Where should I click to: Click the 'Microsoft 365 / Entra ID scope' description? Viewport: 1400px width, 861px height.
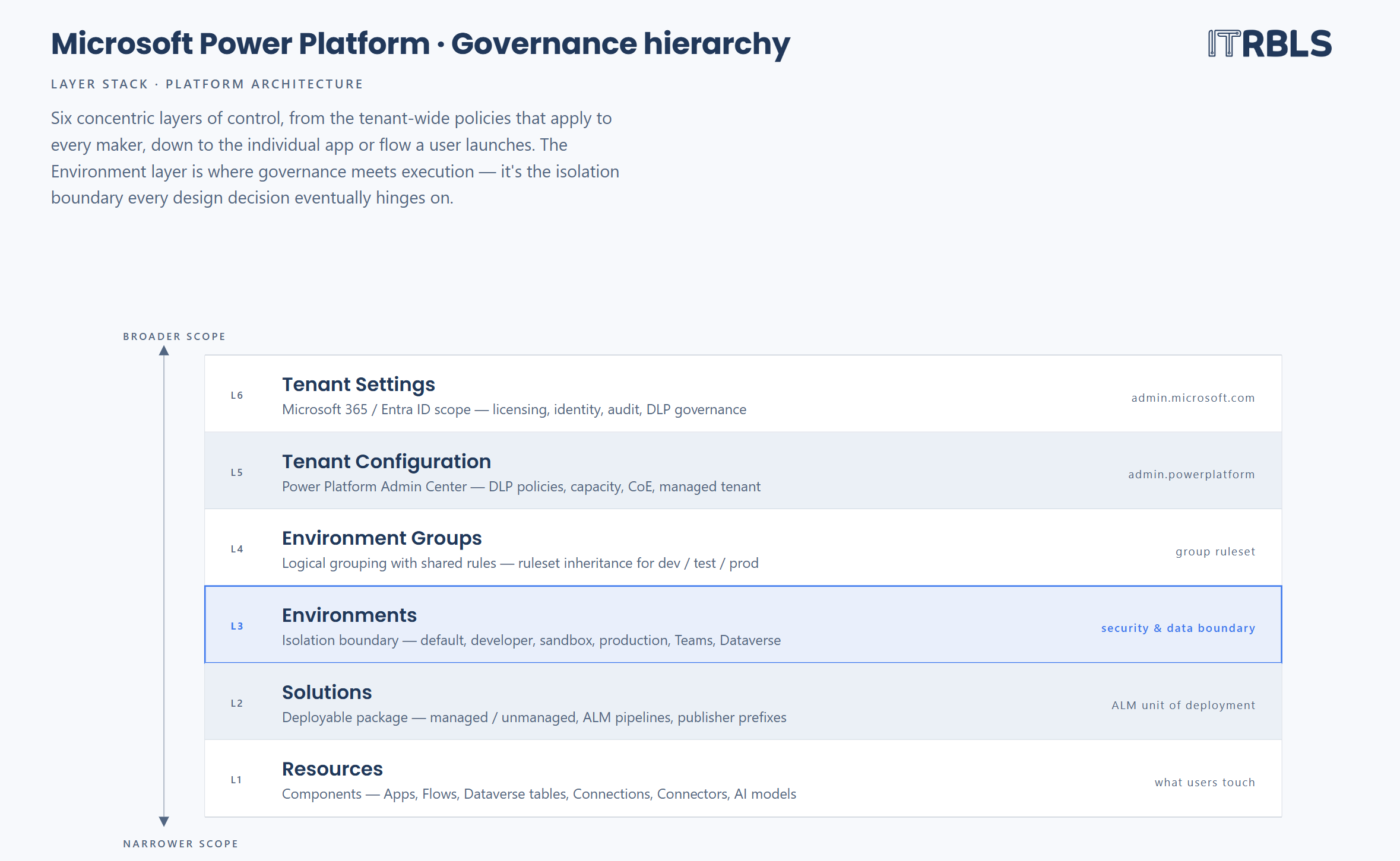[514, 409]
